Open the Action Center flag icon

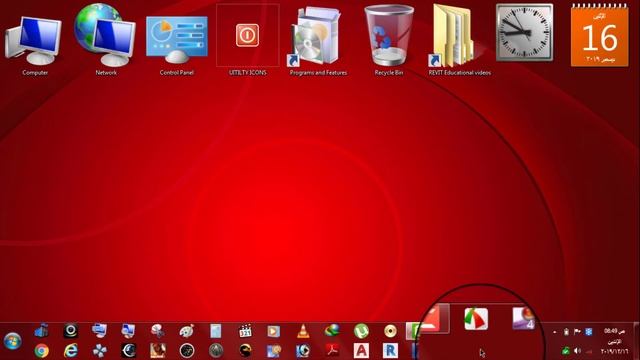tap(577, 332)
